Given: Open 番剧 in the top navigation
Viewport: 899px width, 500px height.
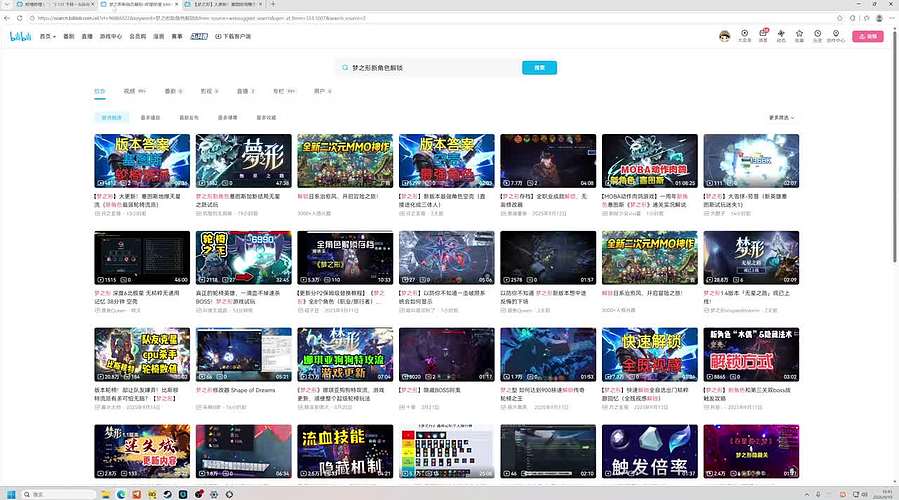Looking at the screenshot, I should coord(69,36).
